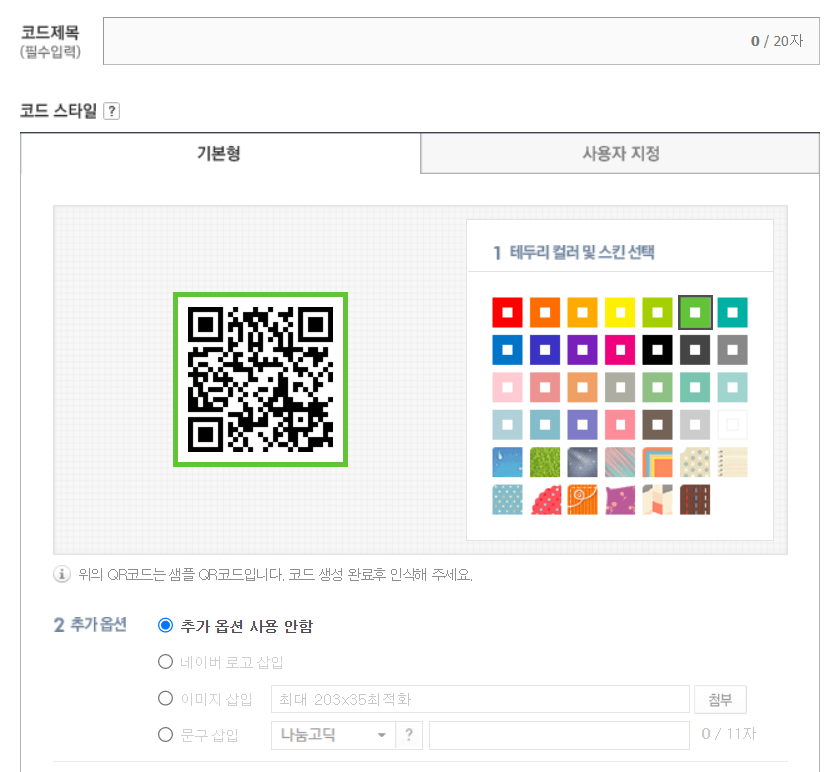Viewport: 832px width, 772px height.
Task: Choose the lime green border color swatch
Action: click(657, 313)
